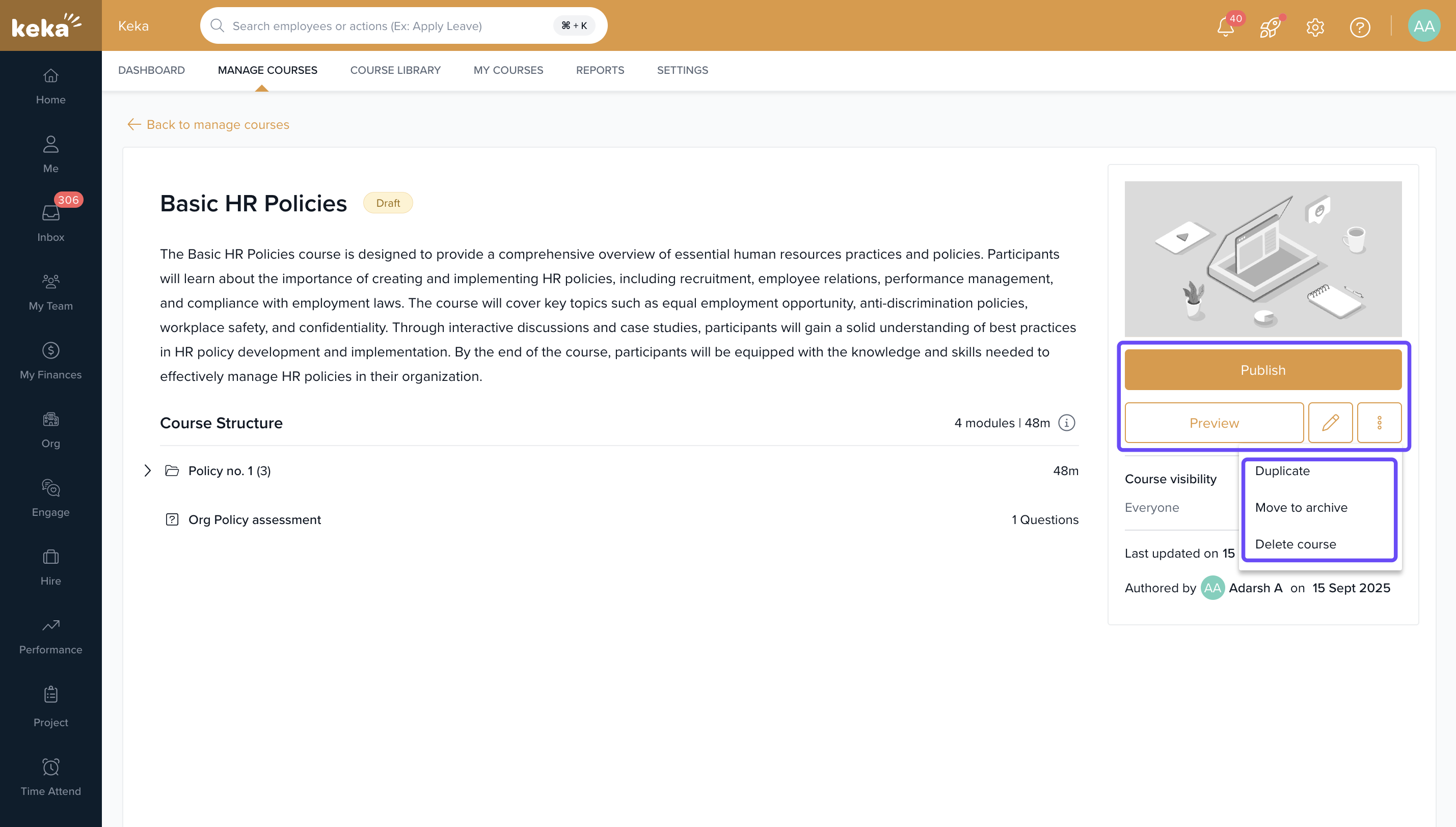This screenshot has height=827, width=1456.
Task: Toggle the three-dot more options menu
Action: point(1379,423)
